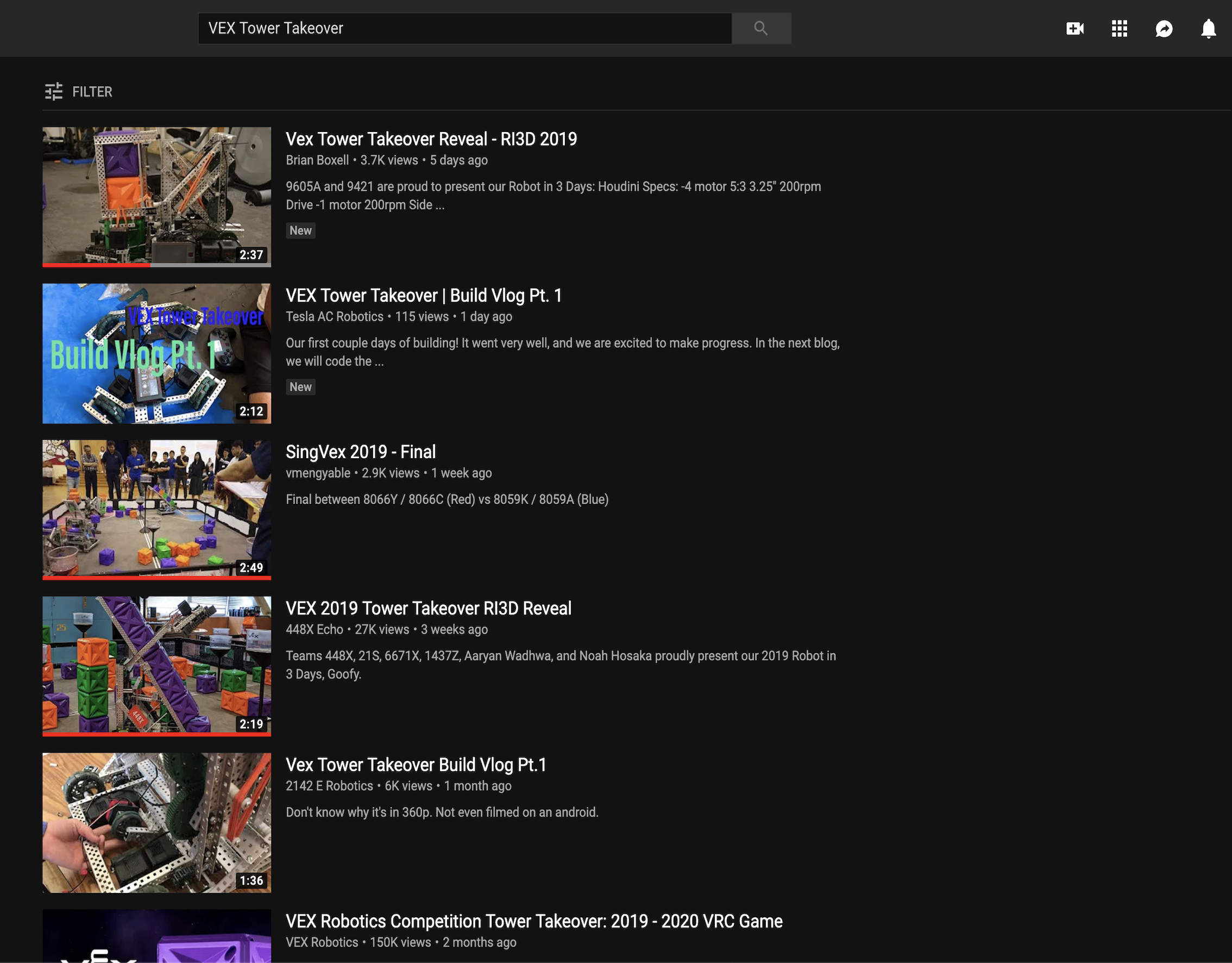Open Vex Tower Takeover Reveal - RI3D 2019
Viewport: 1232px width, 963px height.
click(431, 139)
